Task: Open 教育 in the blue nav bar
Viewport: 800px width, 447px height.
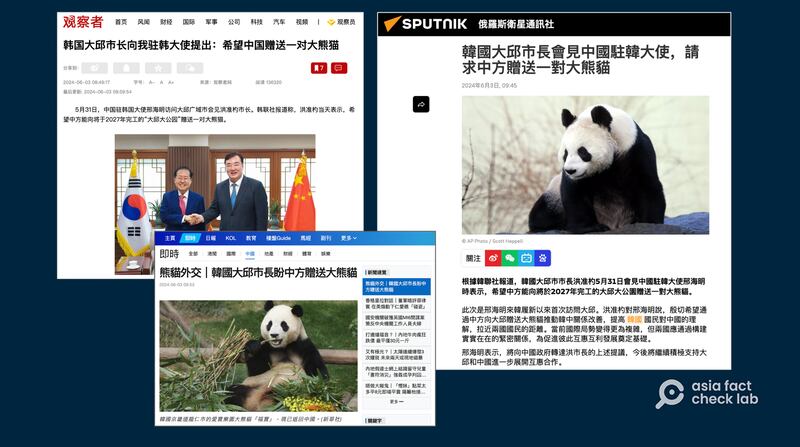Action: tap(251, 238)
